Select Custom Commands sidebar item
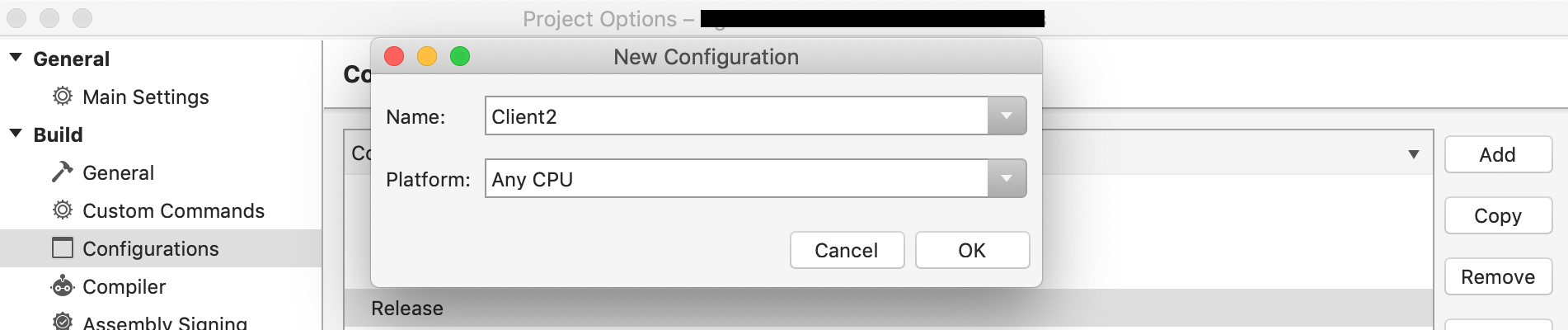 (x=173, y=211)
